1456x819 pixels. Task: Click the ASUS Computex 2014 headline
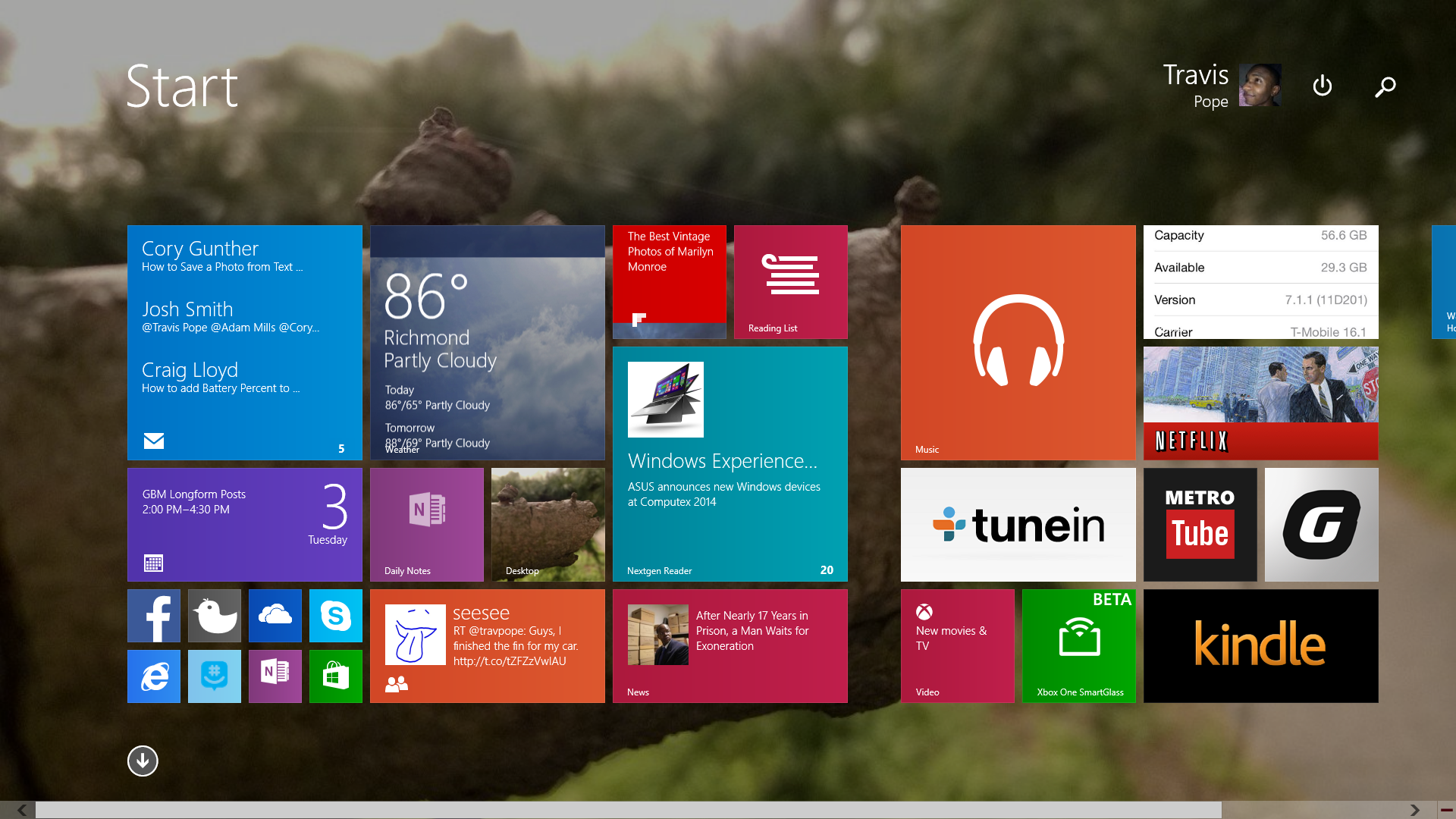click(724, 494)
